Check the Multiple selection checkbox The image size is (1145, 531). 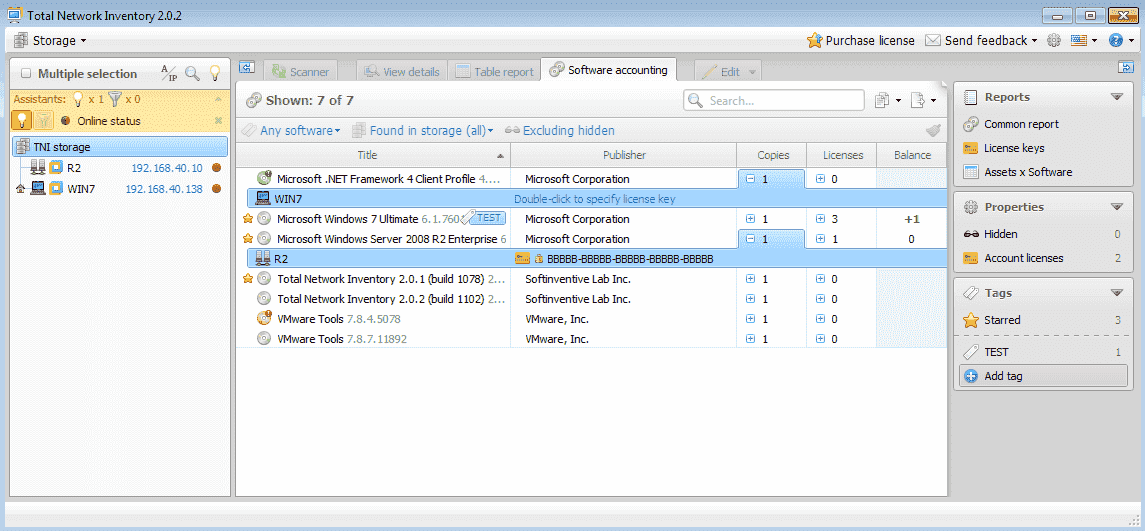[x=26, y=73]
